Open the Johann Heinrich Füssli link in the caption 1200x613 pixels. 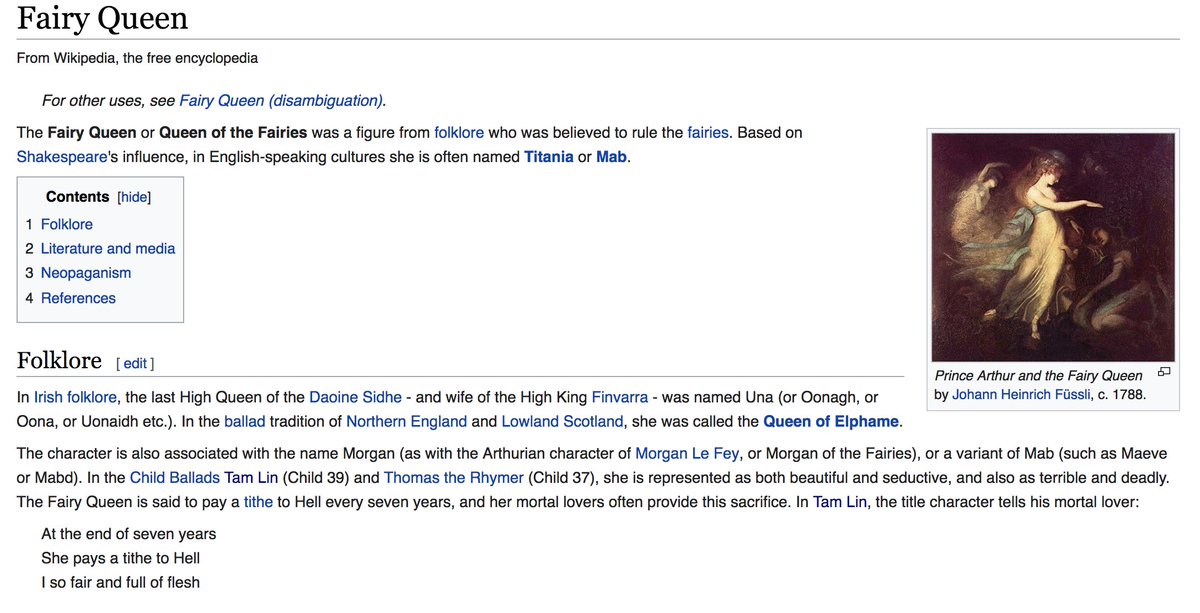pos(1020,395)
